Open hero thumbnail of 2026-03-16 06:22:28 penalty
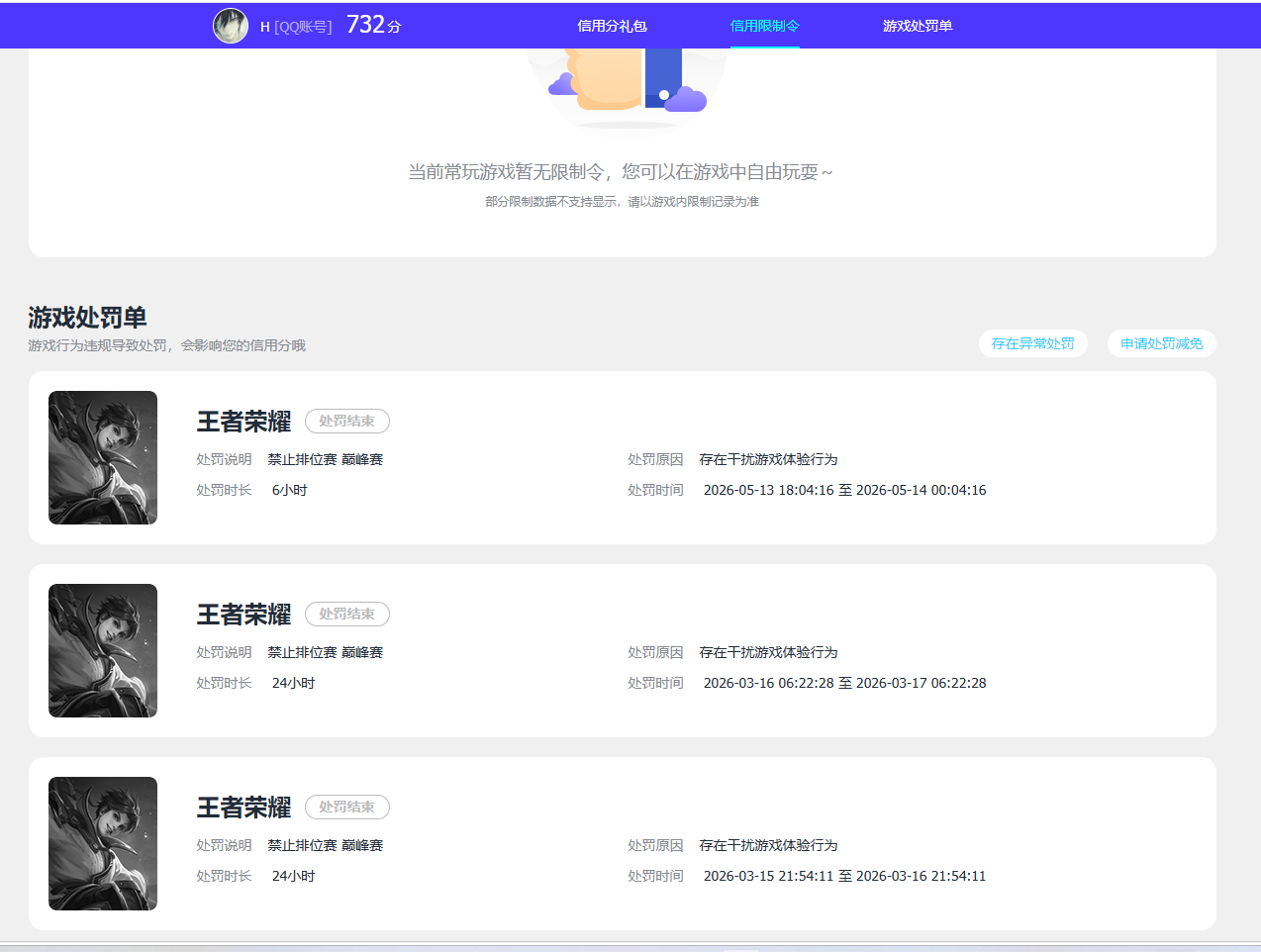 [103, 650]
